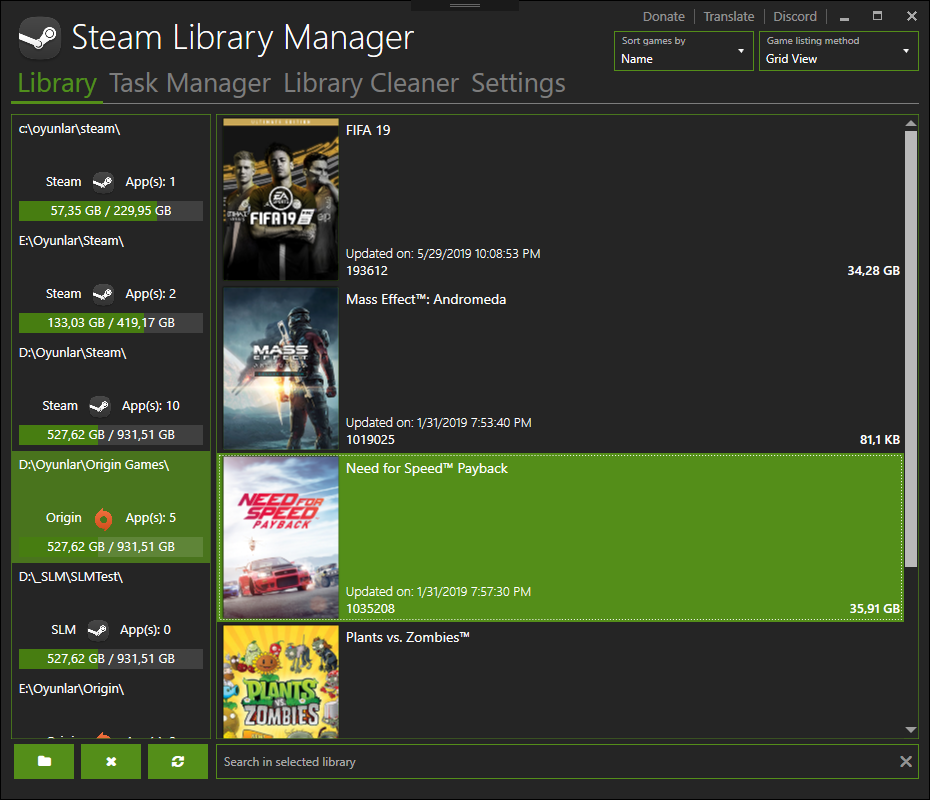Image resolution: width=930 pixels, height=800 pixels.
Task: Switch to the Task Manager tab
Action: (190, 83)
